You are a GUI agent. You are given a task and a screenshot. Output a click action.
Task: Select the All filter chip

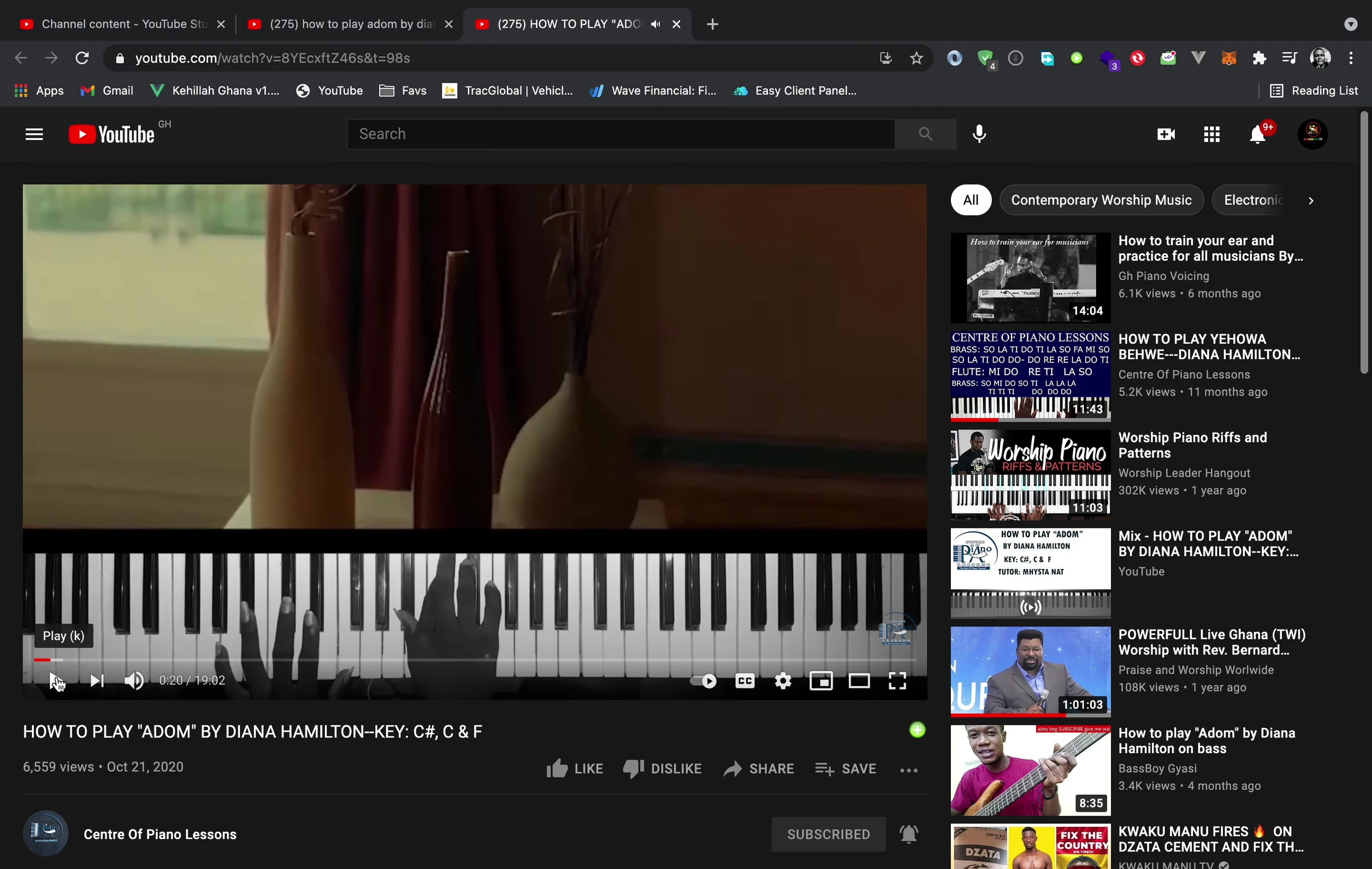pyautogui.click(x=971, y=200)
